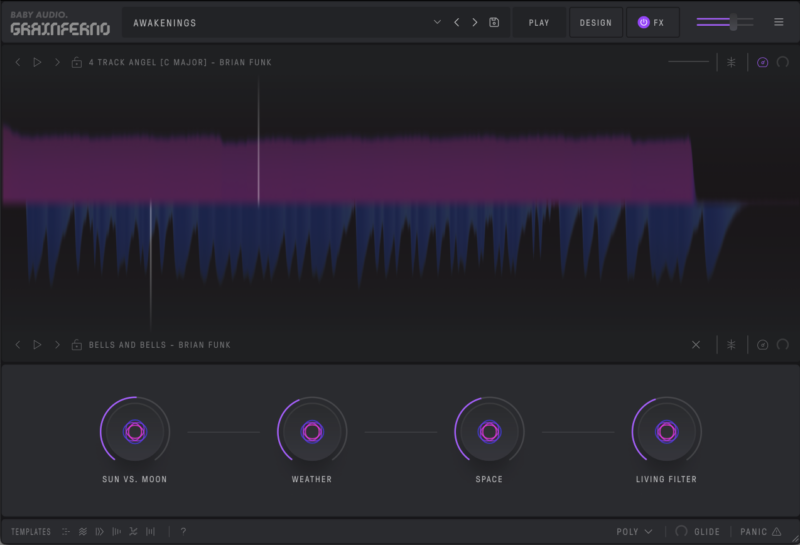Screen dimensions: 800x545
Task: Click the Sun vs. Moon macro knob
Action: pos(135,432)
